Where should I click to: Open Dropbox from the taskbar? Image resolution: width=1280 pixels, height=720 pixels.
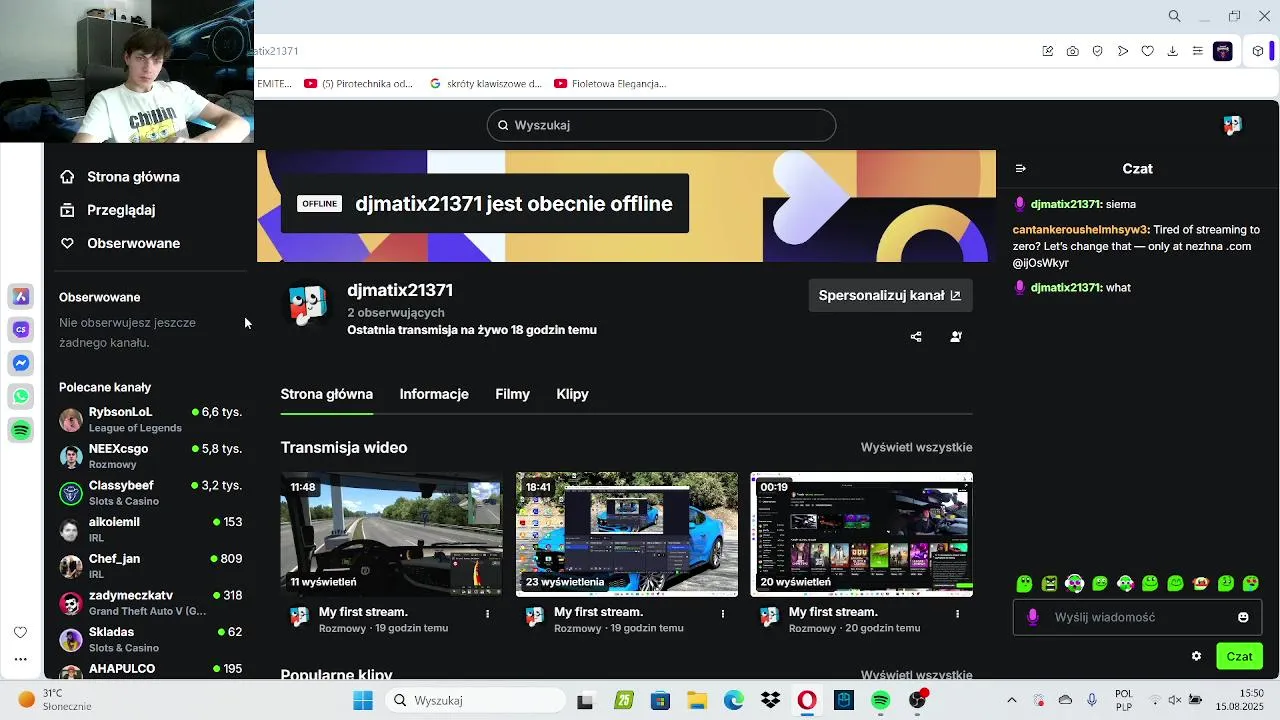point(770,701)
